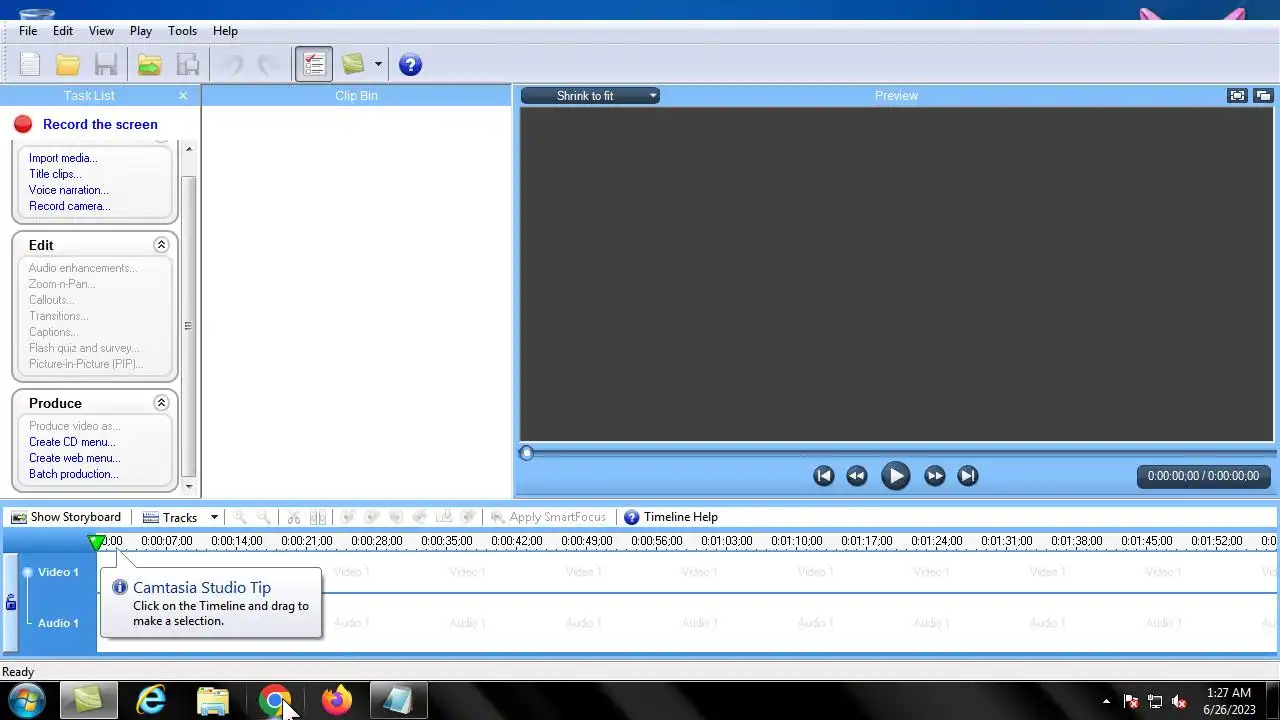Toggle the track lock icon
Viewport: 1280px width, 720px height.
coord(11,603)
